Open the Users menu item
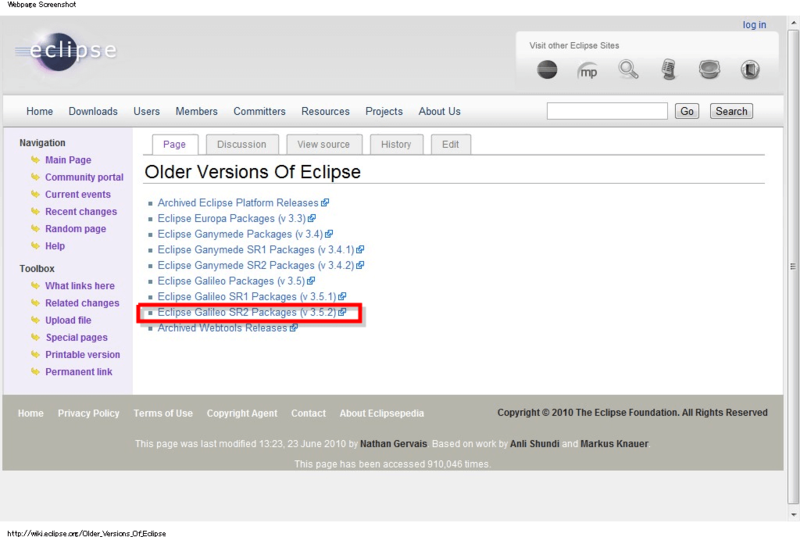This screenshot has height=537, width=800. (x=146, y=111)
